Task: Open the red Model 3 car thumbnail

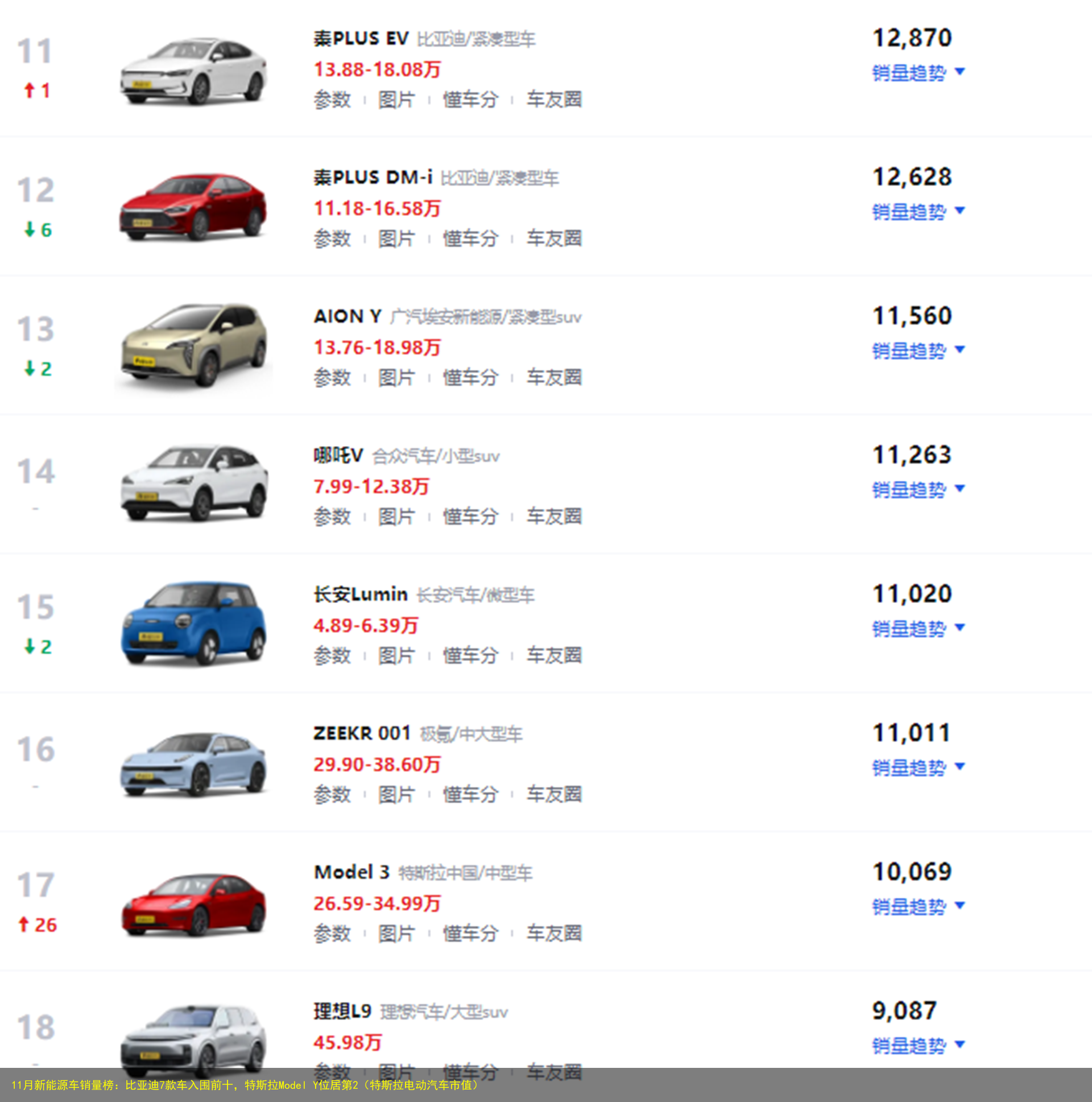Action: (193, 905)
